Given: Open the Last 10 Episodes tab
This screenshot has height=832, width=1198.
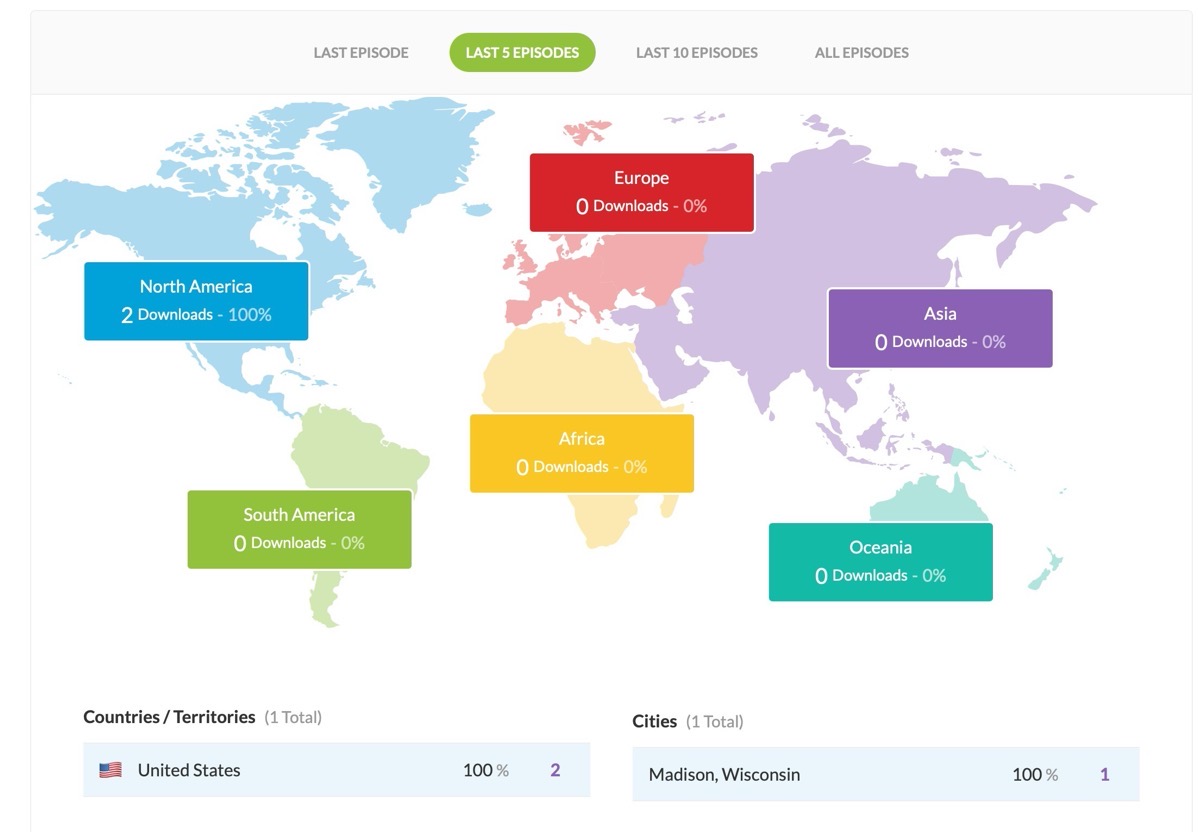Looking at the screenshot, I should click(x=696, y=53).
